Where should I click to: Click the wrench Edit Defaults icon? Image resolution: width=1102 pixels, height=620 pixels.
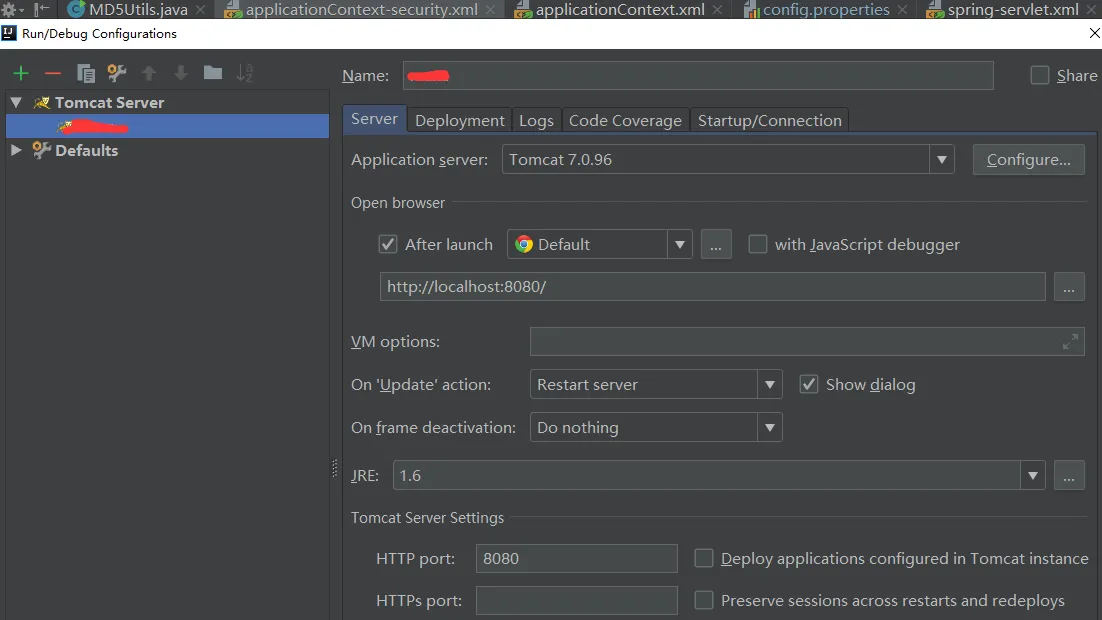click(117, 73)
